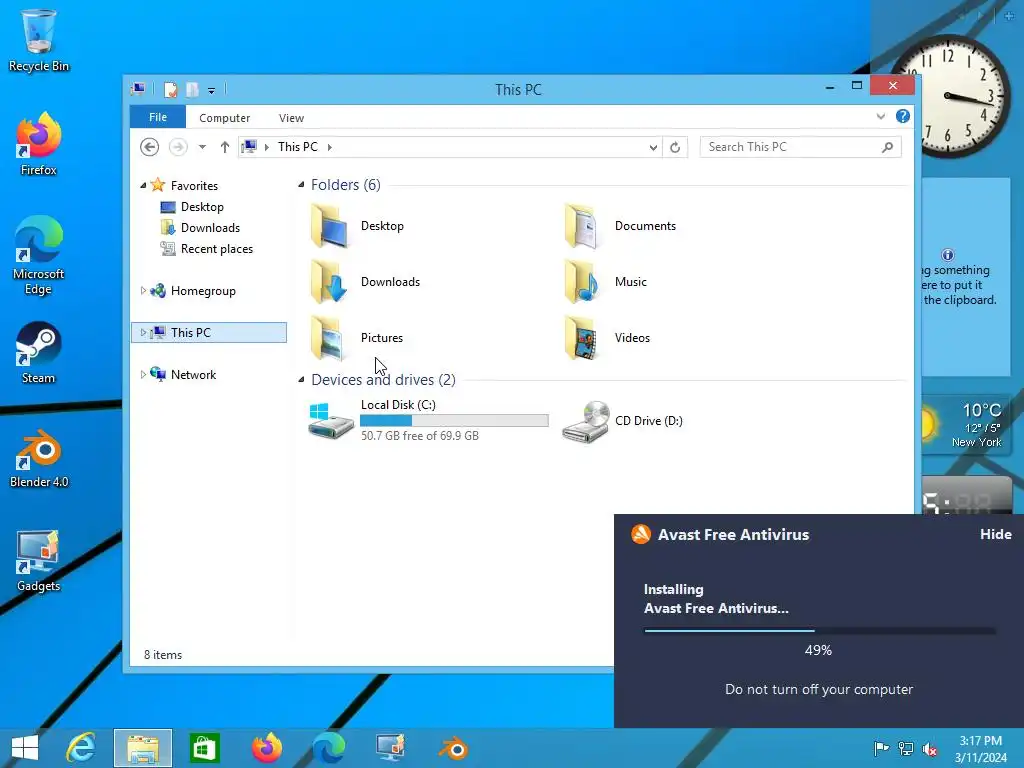
Task: Collapse the Folders (6) group
Action: pyautogui.click(x=301, y=185)
